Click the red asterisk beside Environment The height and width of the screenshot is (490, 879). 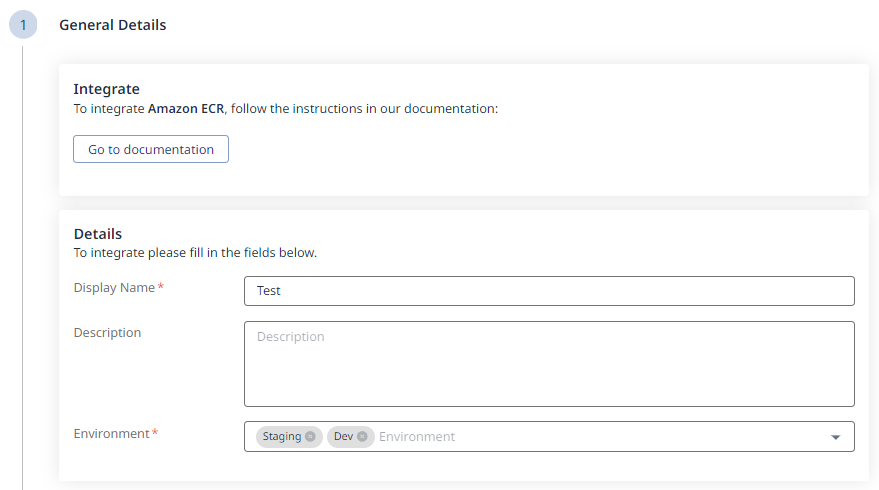click(155, 433)
